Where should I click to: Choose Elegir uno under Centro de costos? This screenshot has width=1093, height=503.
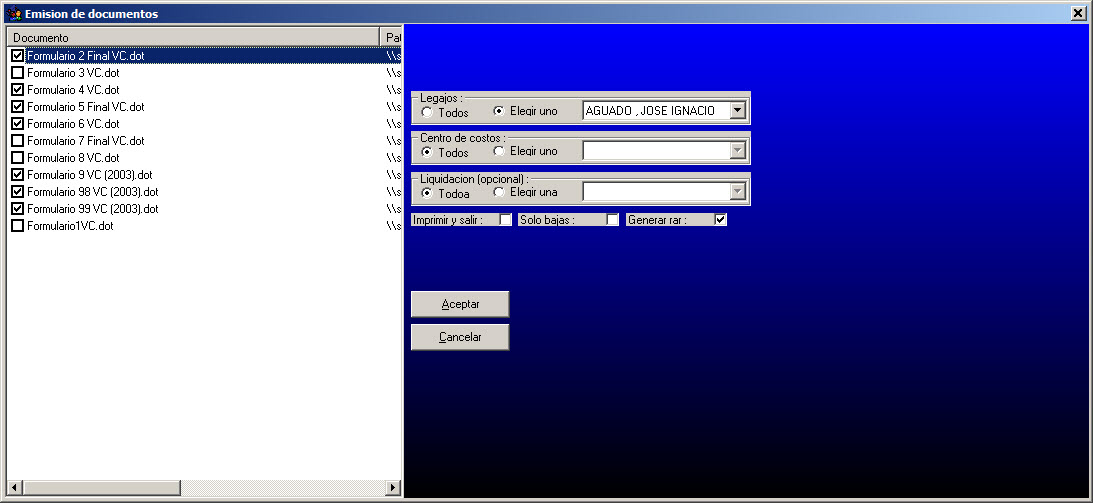499,152
